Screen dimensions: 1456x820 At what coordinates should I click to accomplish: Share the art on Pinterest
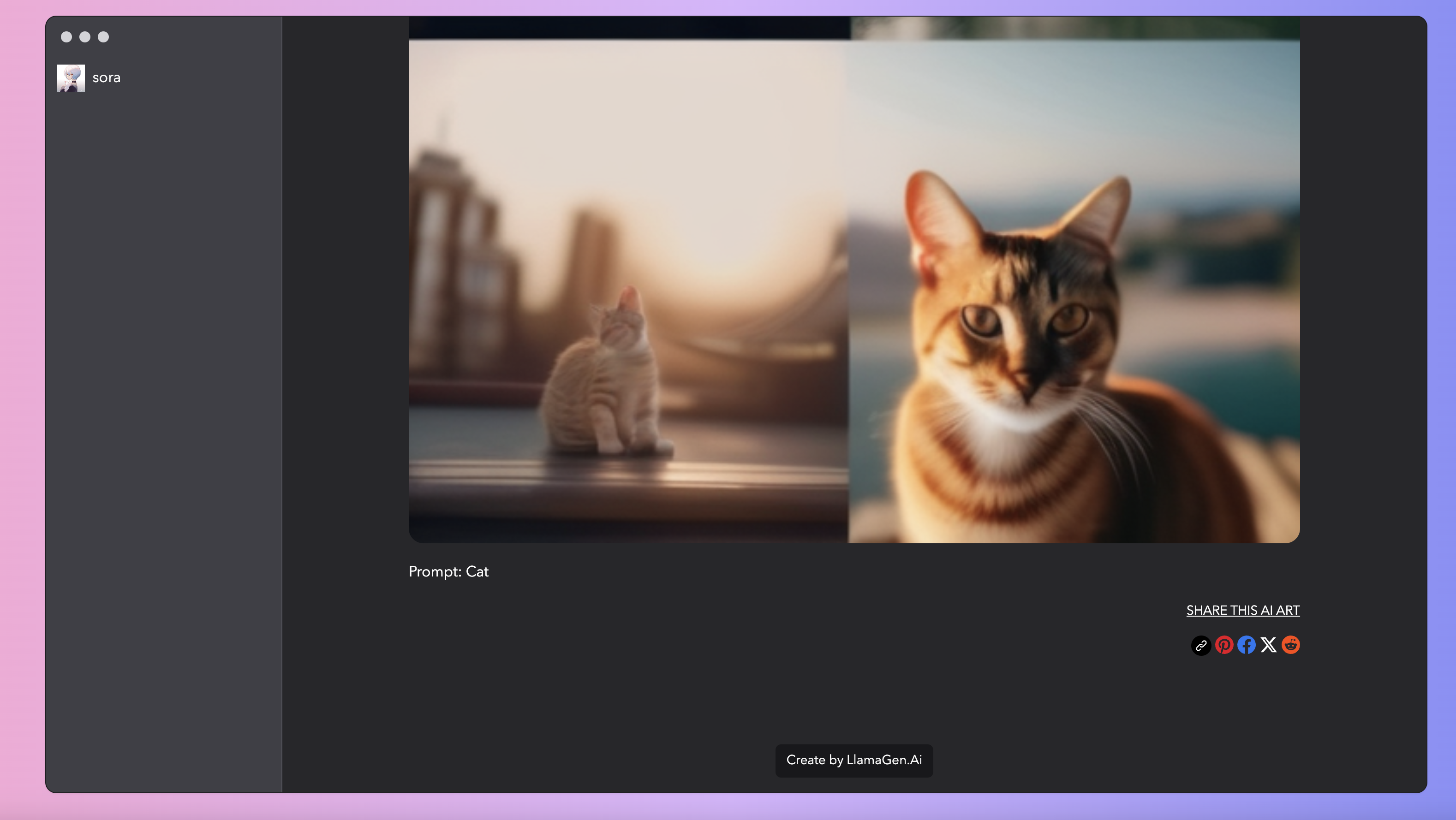coord(1223,645)
